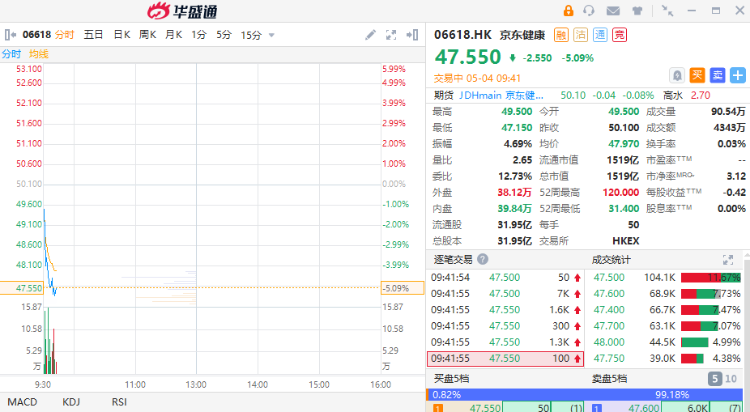Select the KDJ indicator tab
The image size is (750, 412).
click(71, 402)
